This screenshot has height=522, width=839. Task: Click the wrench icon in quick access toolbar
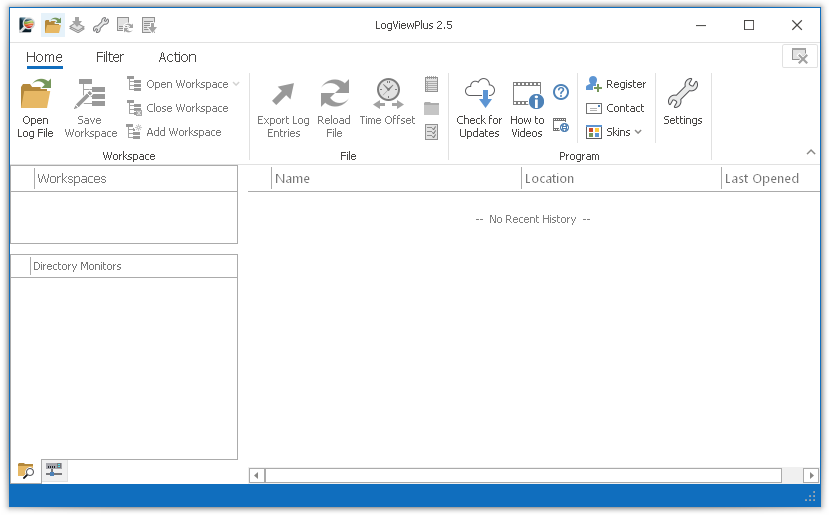(101, 25)
